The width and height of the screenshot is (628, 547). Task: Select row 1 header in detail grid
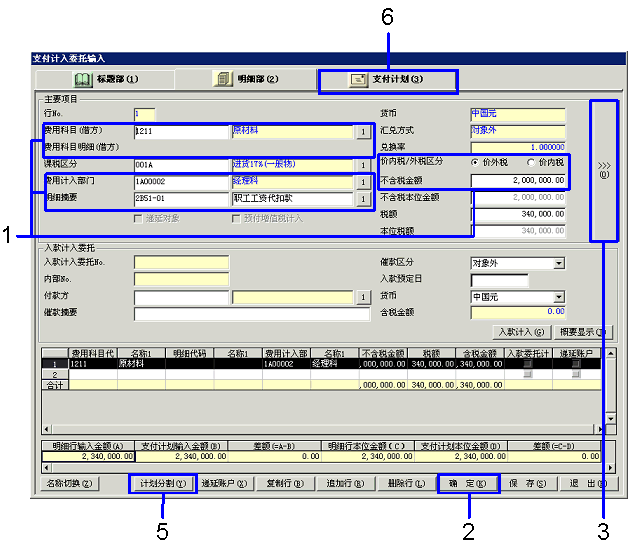pos(55,364)
